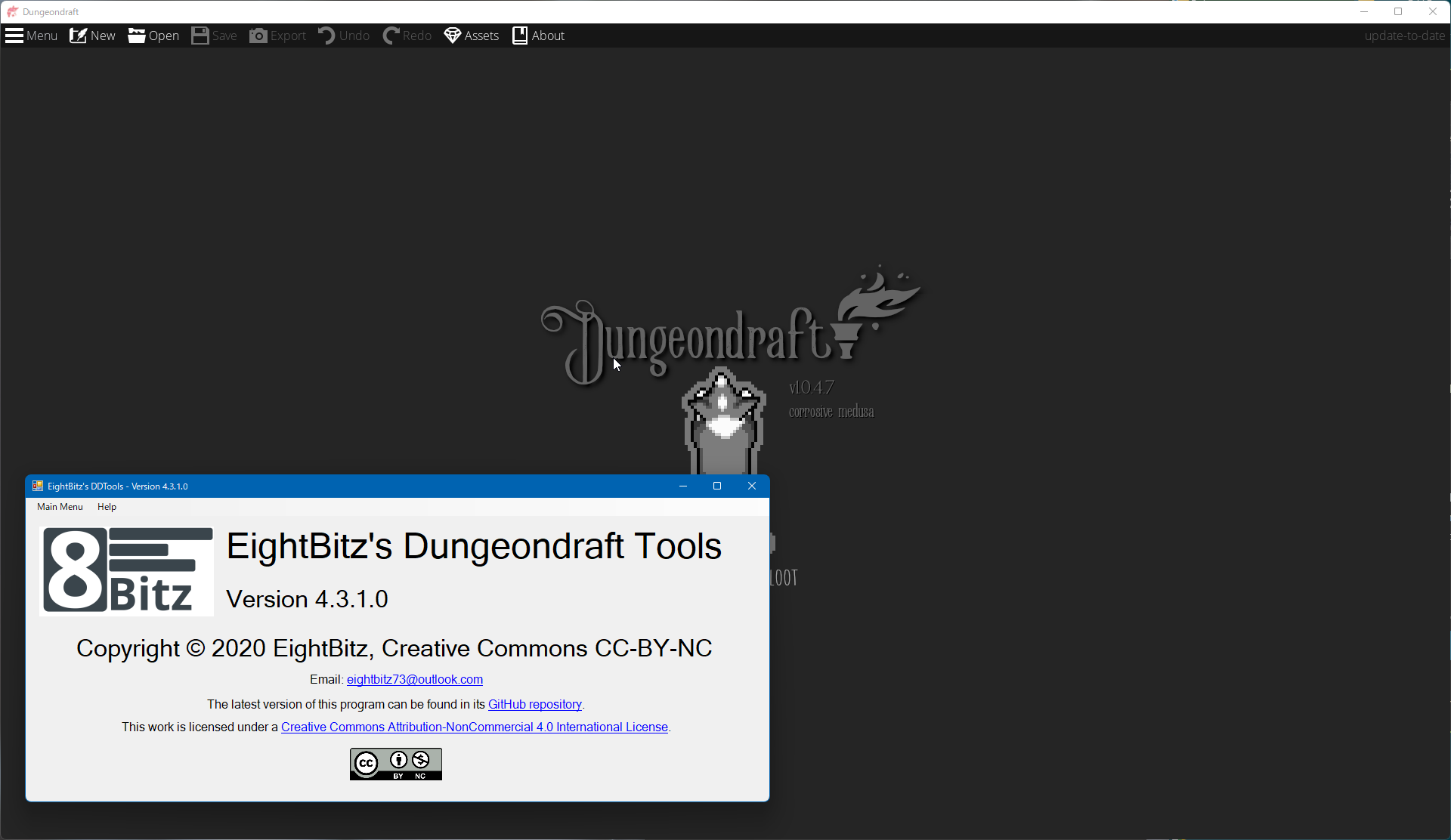This screenshot has height=840, width=1451.
Task: Minimize the DDTools window
Action: click(683, 486)
